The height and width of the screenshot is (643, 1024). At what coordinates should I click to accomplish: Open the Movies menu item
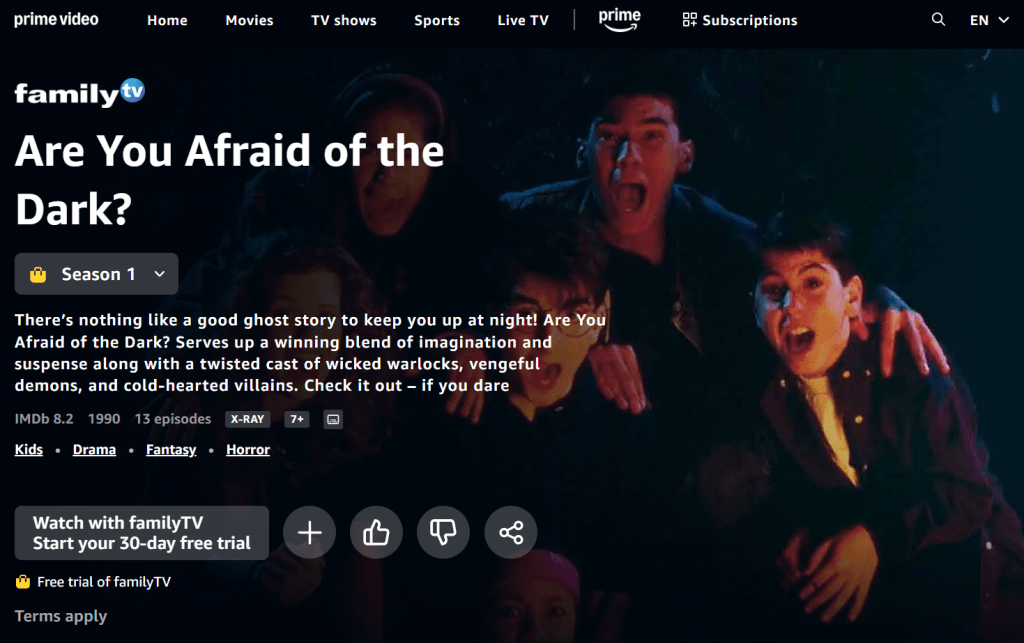249,20
